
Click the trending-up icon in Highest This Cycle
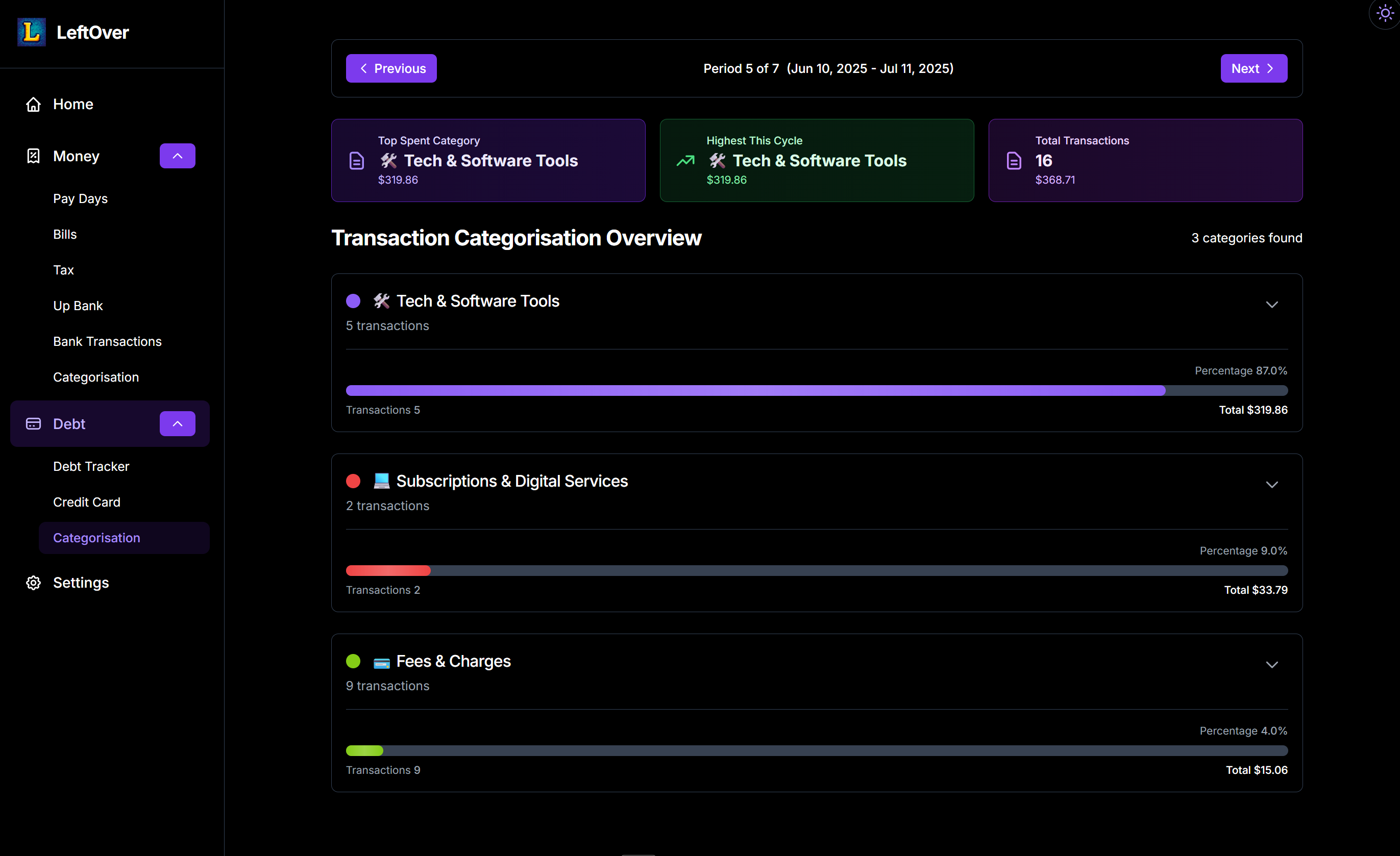(x=685, y=161)
